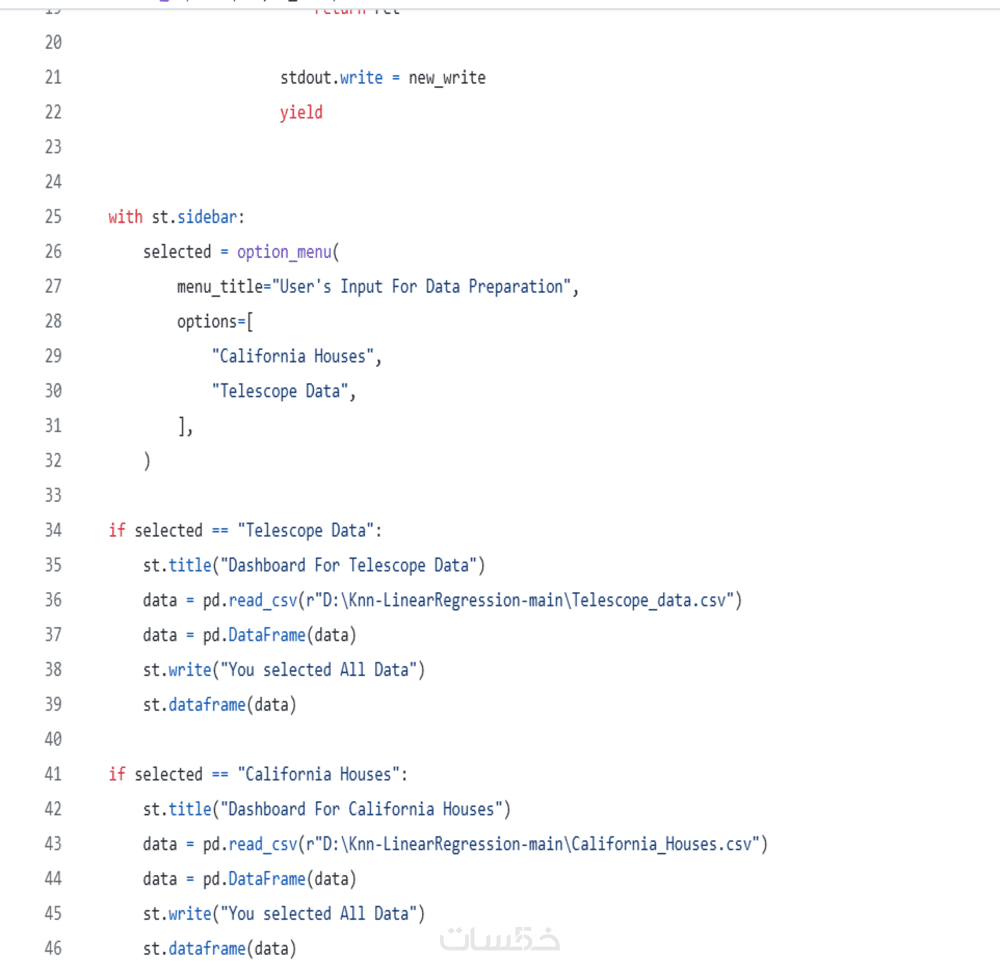1000x970 pixels.
Task: Click line number 21 in the gutter
Action: pyautogui.click(x=53, y=77)
